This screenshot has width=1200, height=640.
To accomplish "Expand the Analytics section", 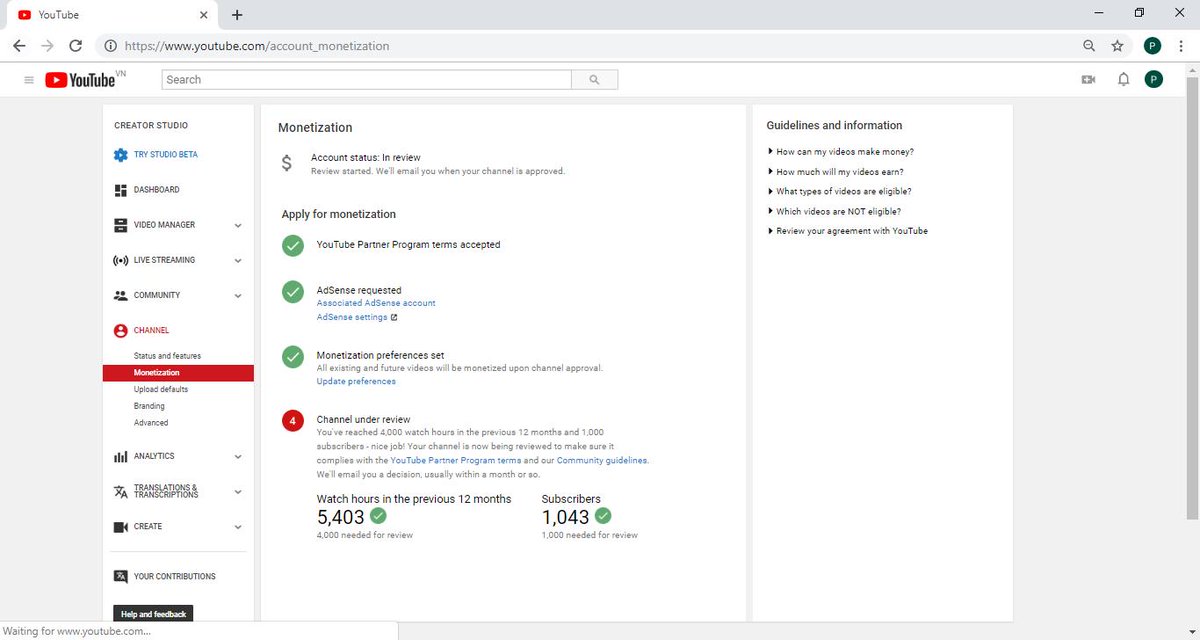I will (238, 457).
